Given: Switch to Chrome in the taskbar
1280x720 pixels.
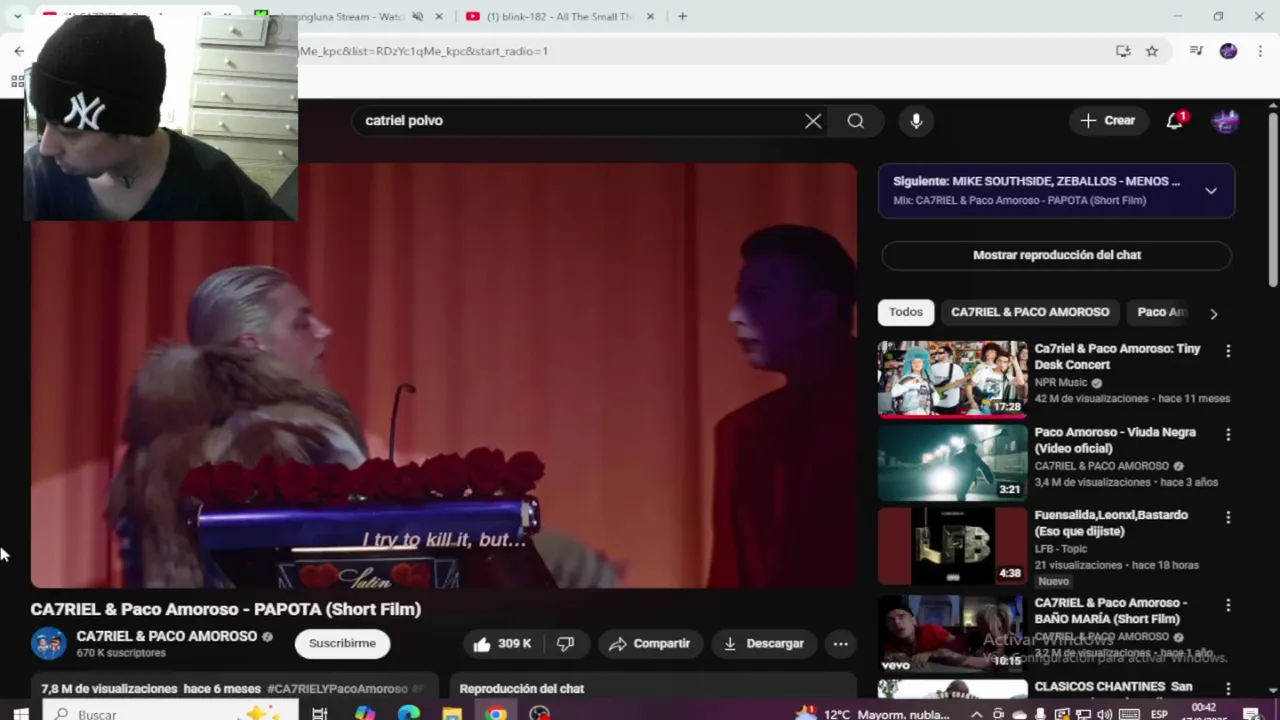Looking at the screenshot, I should (x=496, y=714).
